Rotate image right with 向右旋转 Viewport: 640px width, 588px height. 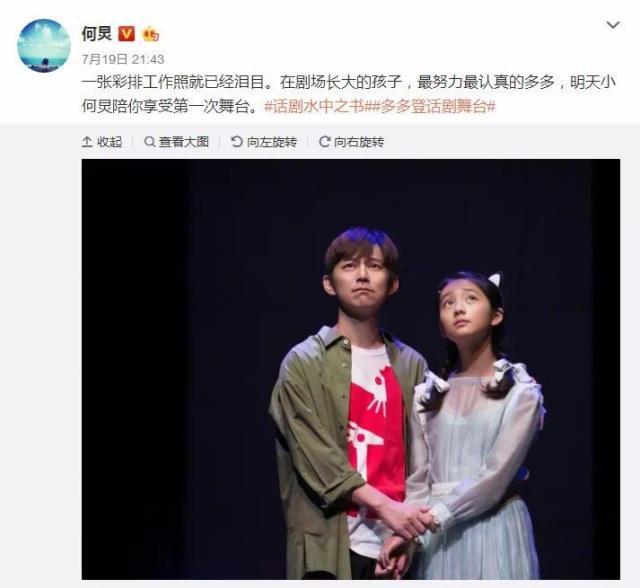click(351, 142)
